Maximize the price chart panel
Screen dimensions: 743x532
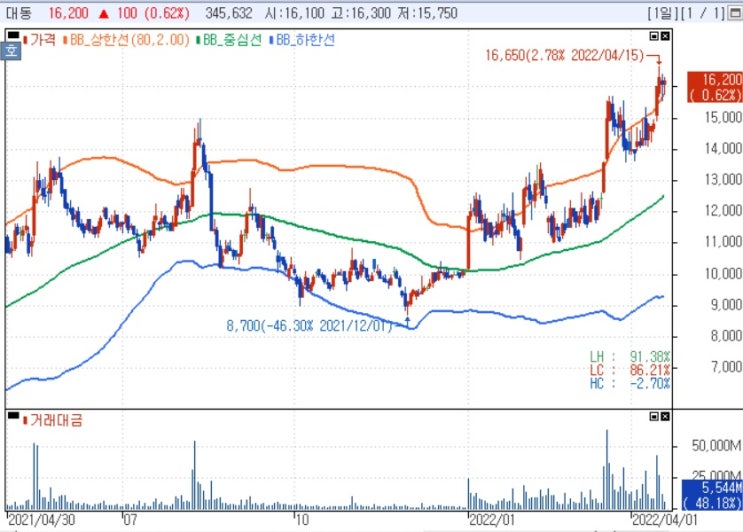[654, 36]
